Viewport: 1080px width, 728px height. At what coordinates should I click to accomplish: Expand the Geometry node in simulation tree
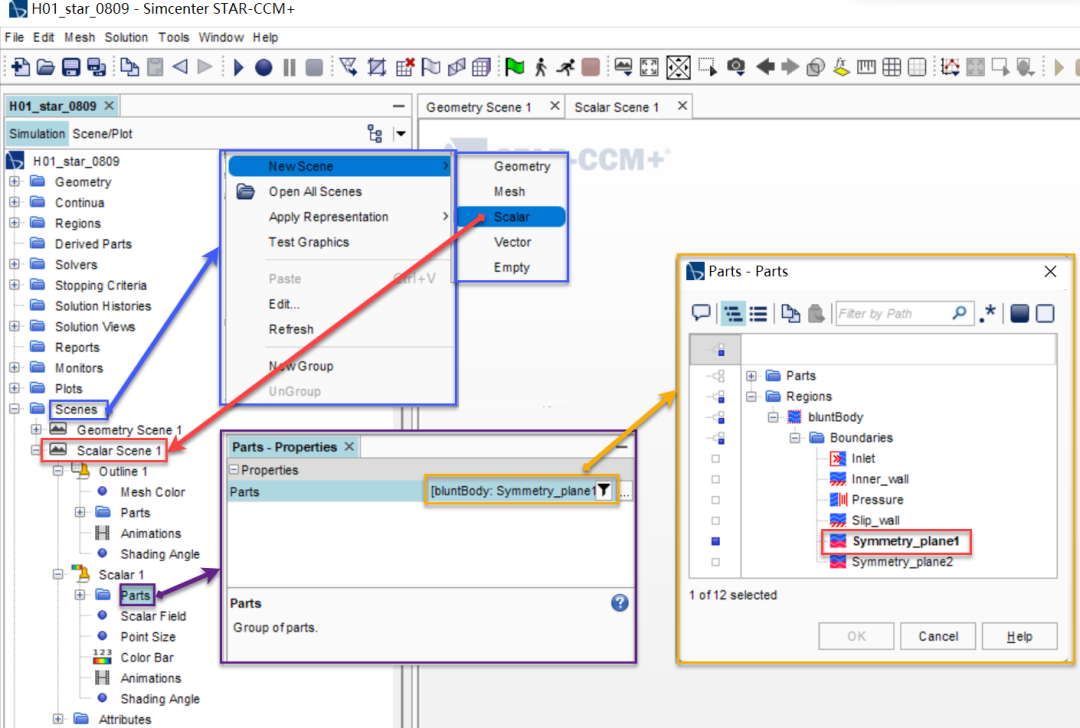14,182
